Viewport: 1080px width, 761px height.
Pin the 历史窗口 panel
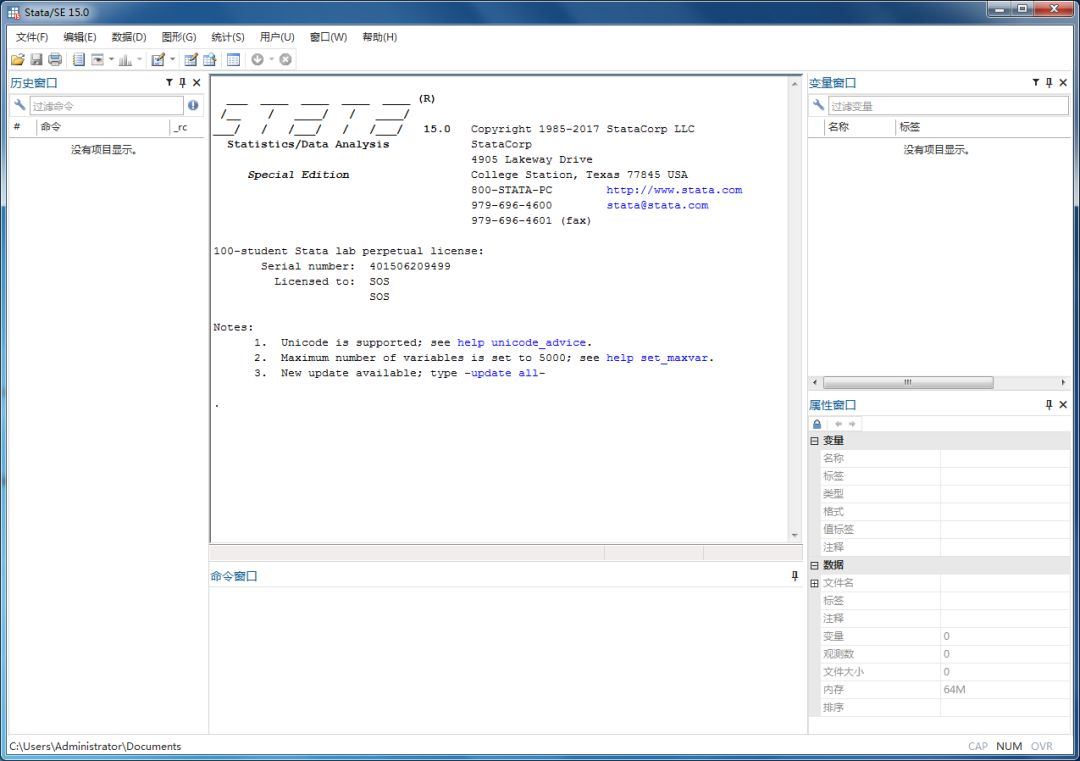pos(183,83)
